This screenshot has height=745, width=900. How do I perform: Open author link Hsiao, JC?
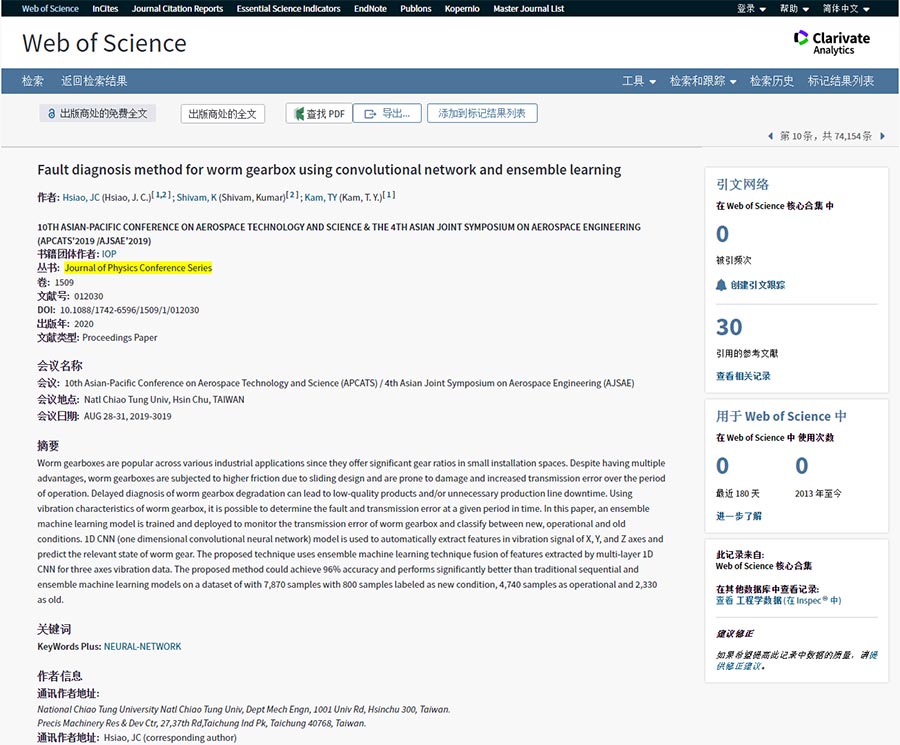coord(81,197)
